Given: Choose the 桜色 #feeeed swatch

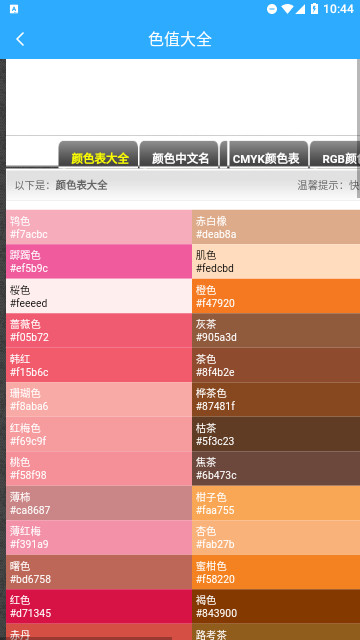Looking at the screenshot, I should click(99, 296).
